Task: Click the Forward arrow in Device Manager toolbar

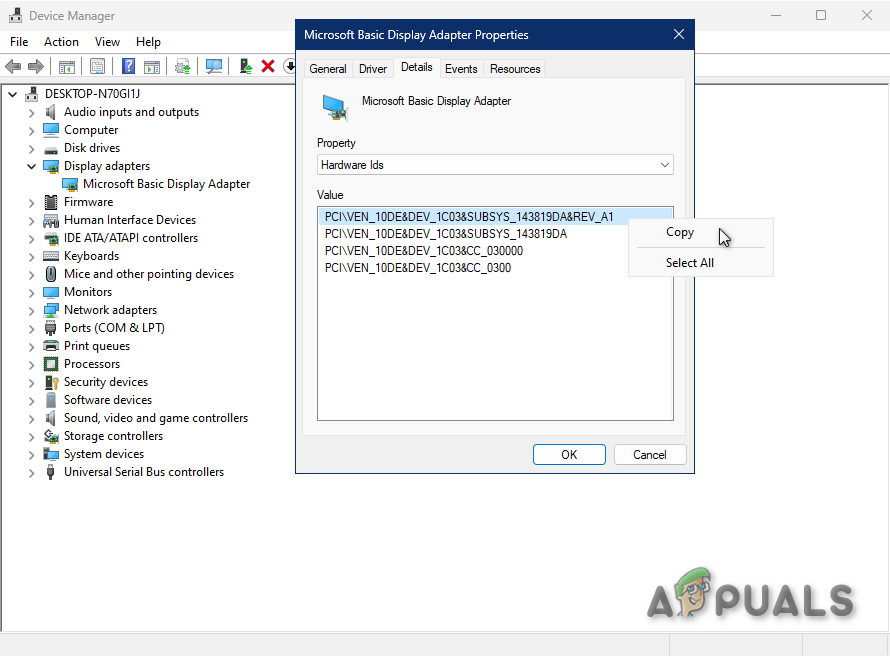Action: 36,67
